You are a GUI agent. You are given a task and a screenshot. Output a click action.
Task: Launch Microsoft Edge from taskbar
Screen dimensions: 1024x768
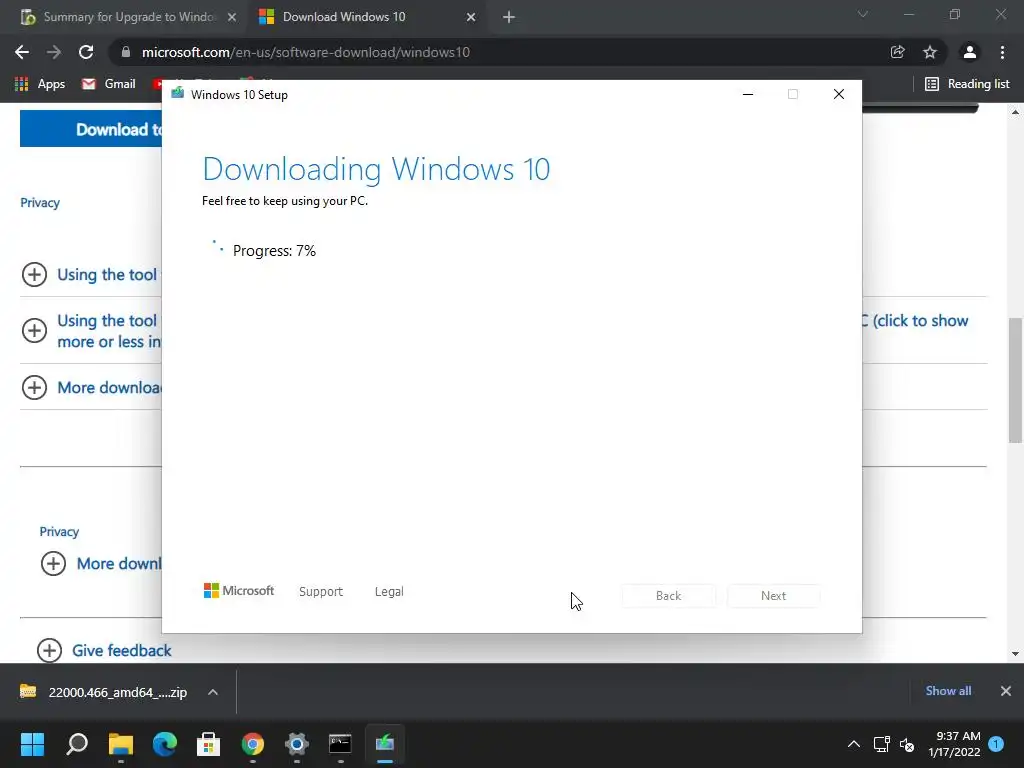pos(165,744)
